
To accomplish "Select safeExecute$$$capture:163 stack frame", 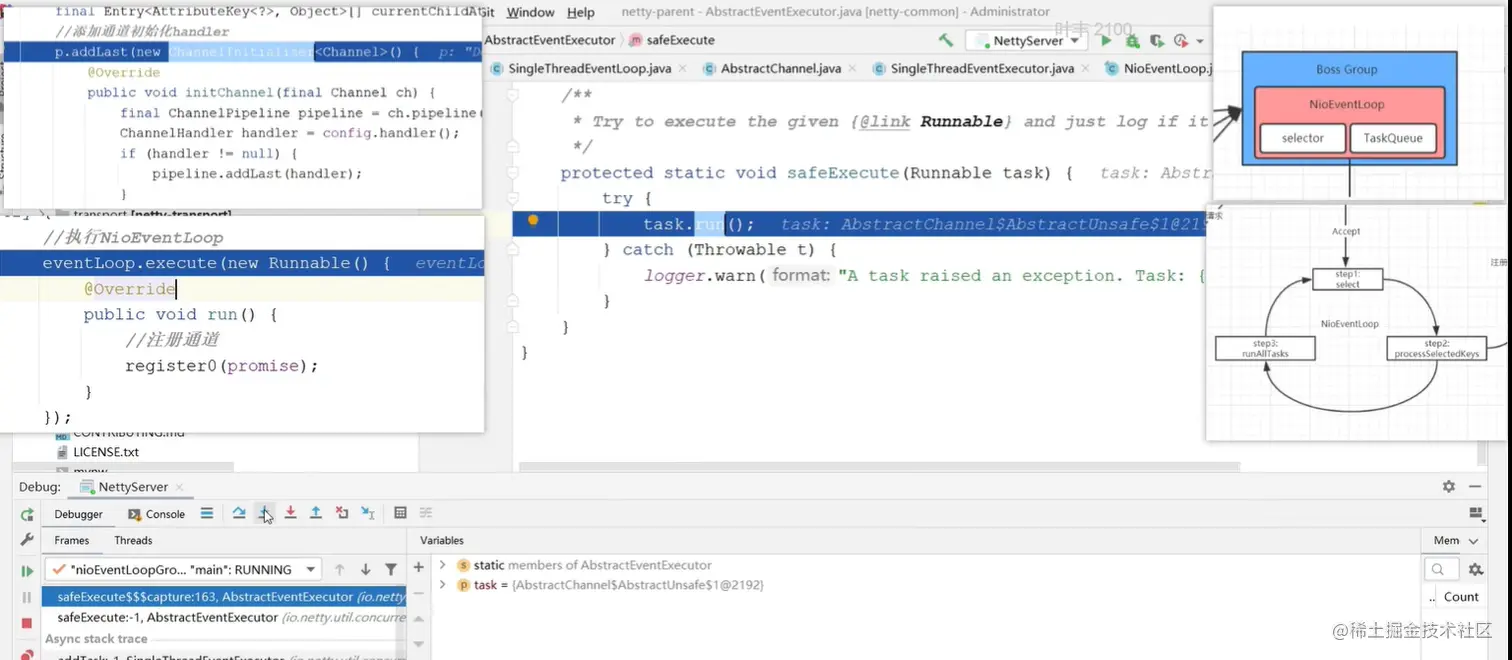I will pyautogui.click(x=223, y=596).
